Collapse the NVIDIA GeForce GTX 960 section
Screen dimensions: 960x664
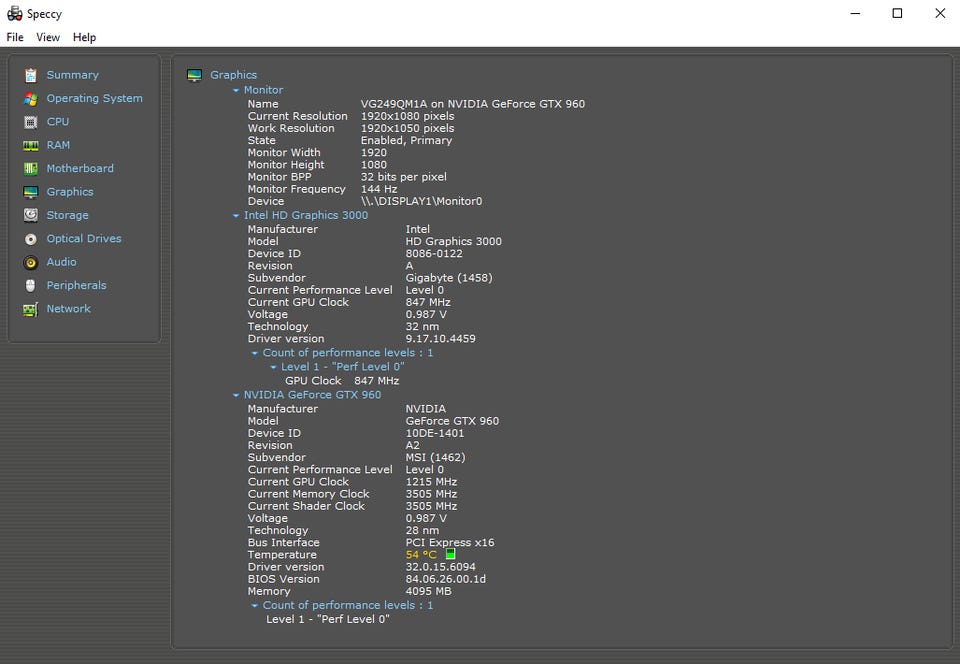[x=236, y=395]
